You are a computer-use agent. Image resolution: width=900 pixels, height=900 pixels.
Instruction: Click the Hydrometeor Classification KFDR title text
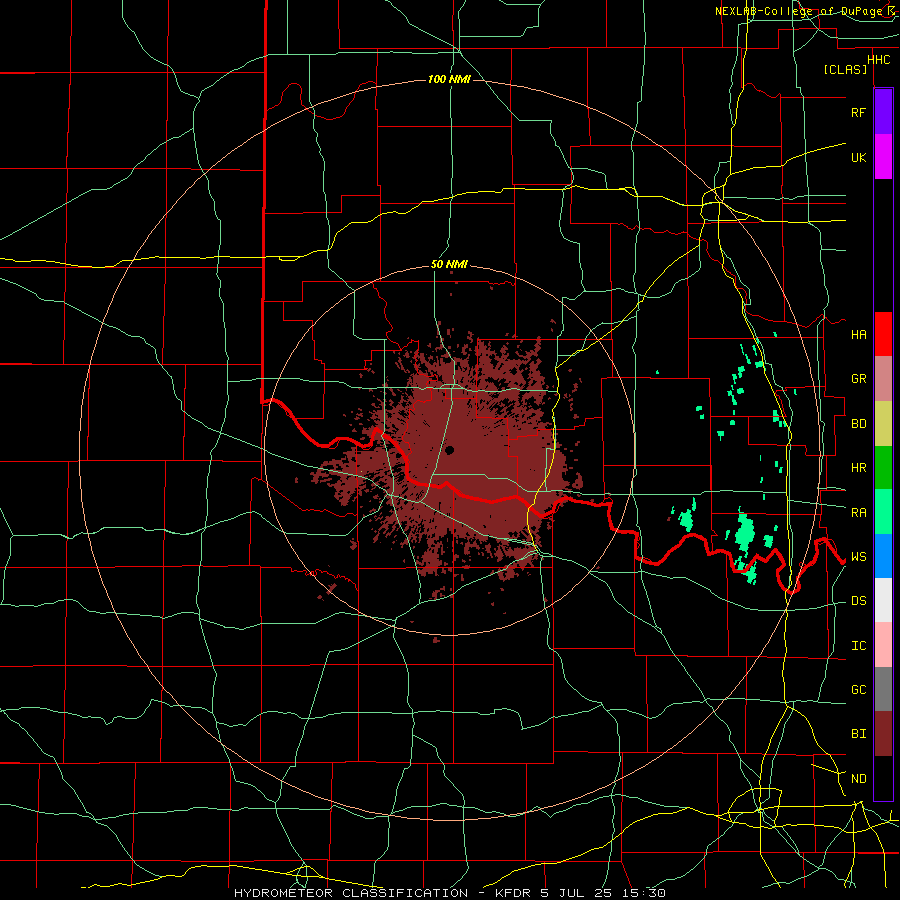(450, 893)
